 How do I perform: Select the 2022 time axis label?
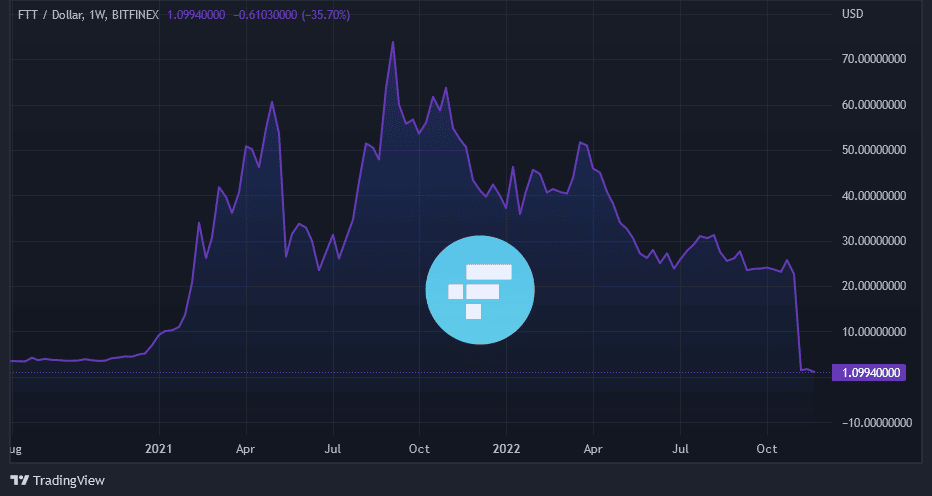[507, 448]
